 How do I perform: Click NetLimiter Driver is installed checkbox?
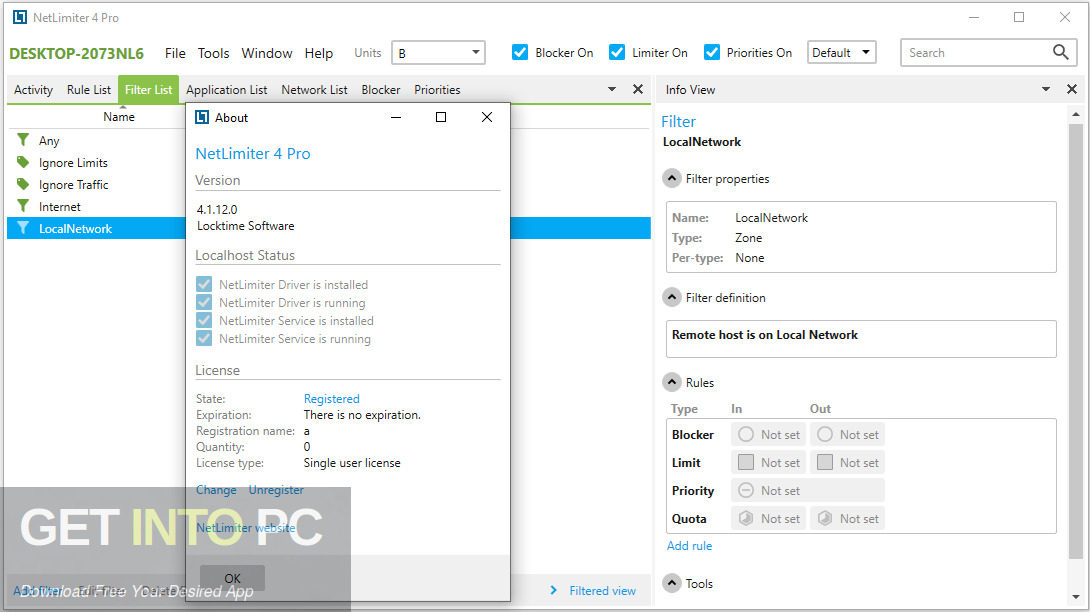pyautogui.click(x=204, y=284)
